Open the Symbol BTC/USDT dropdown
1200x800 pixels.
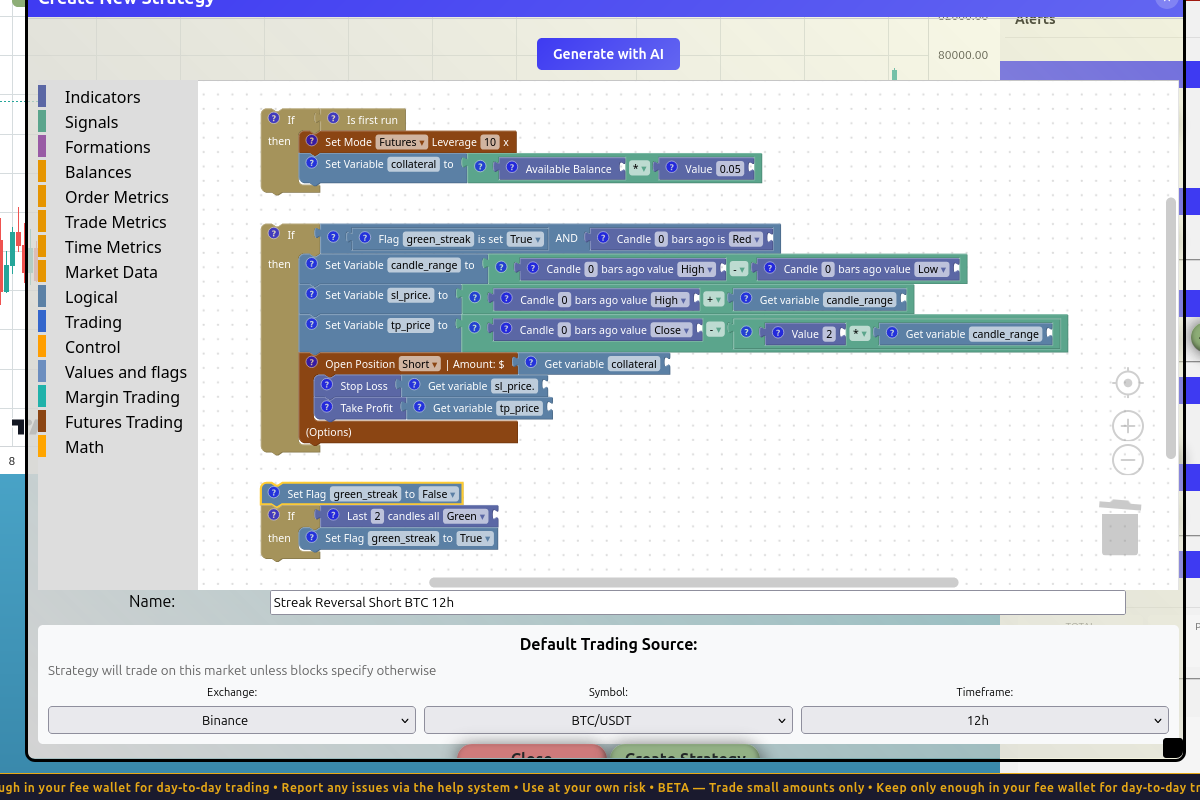[x=608, y=720]
